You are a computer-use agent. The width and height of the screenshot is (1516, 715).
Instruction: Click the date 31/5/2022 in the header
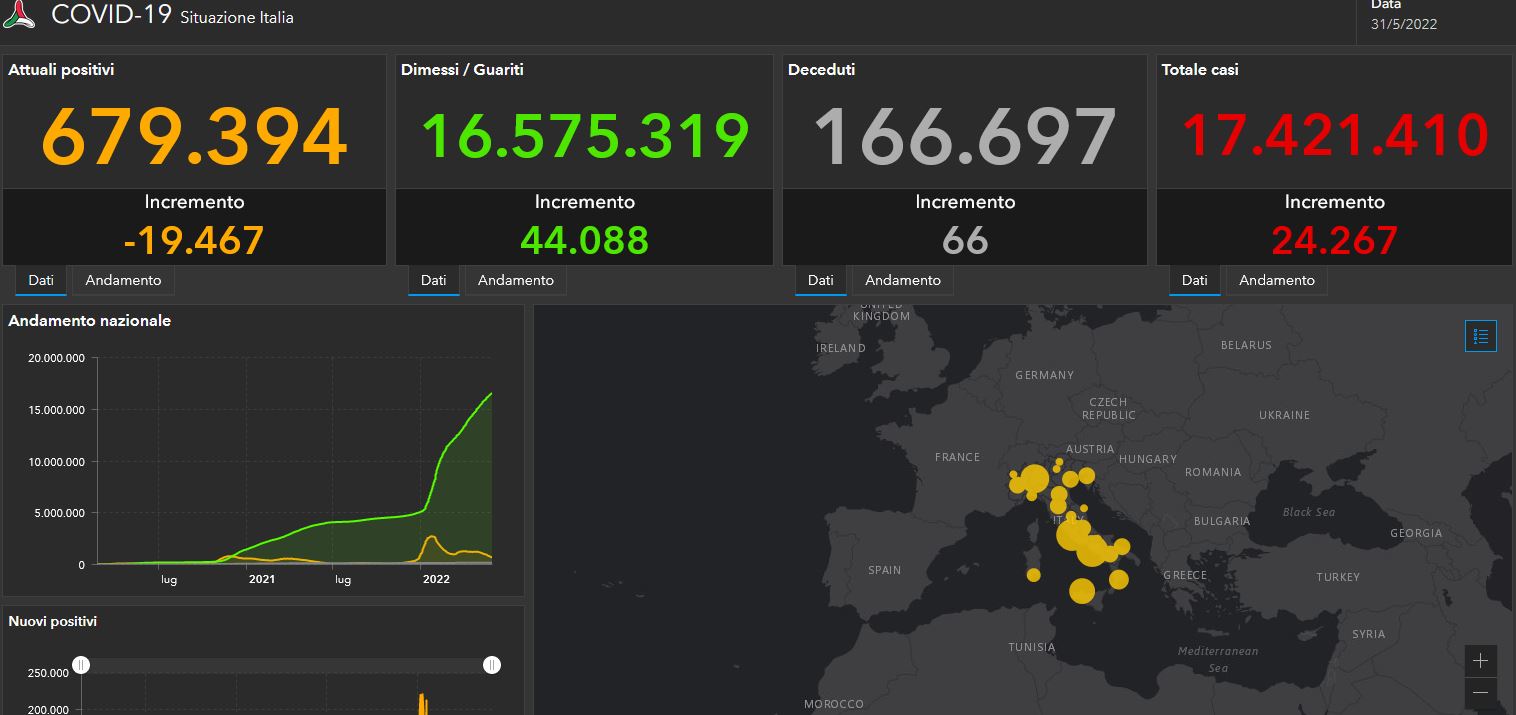(x=1404, y=24)
